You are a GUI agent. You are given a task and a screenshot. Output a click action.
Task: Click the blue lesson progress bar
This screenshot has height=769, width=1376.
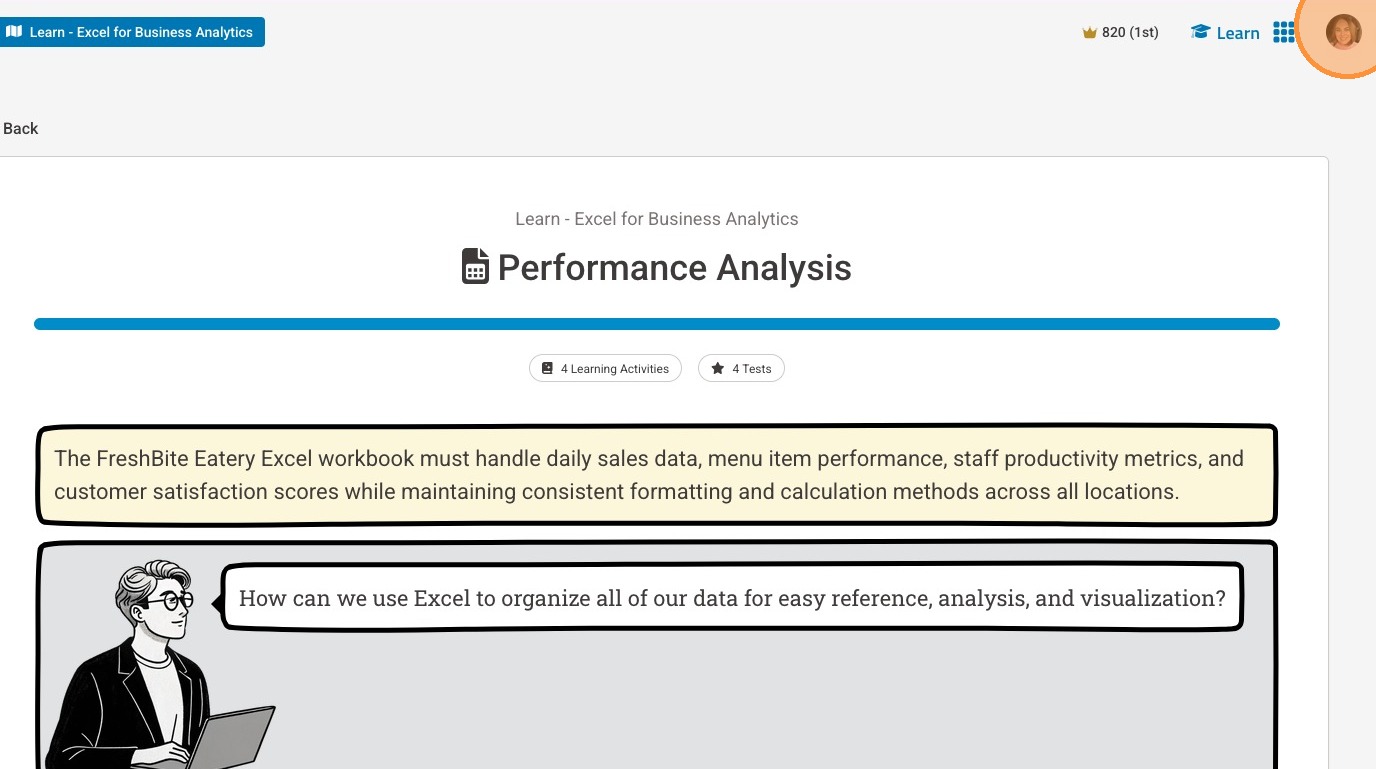(x=657, y=324)
